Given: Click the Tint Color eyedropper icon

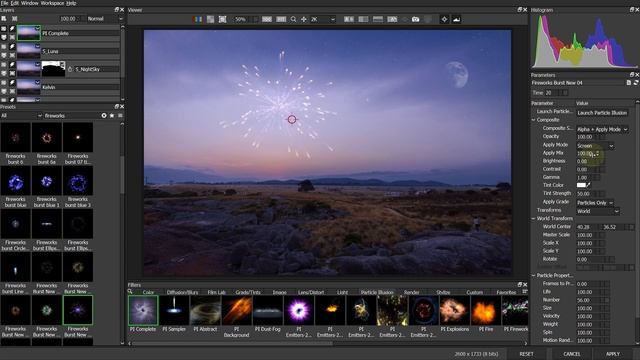Looking at the screenshot, I should pyautogui.click(x=589, y=185).
